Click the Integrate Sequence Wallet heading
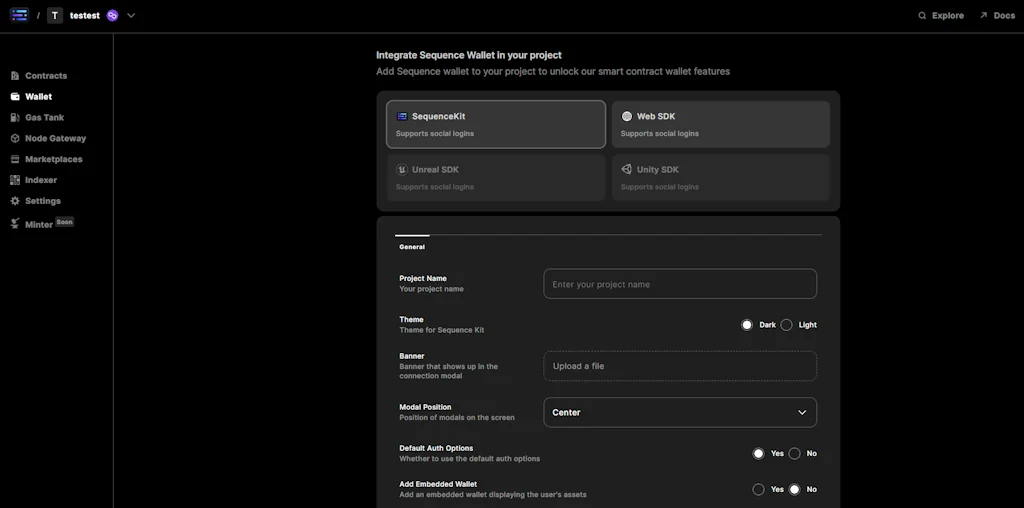The height and width of the screenshot is (508, 1024). point(469,56)
